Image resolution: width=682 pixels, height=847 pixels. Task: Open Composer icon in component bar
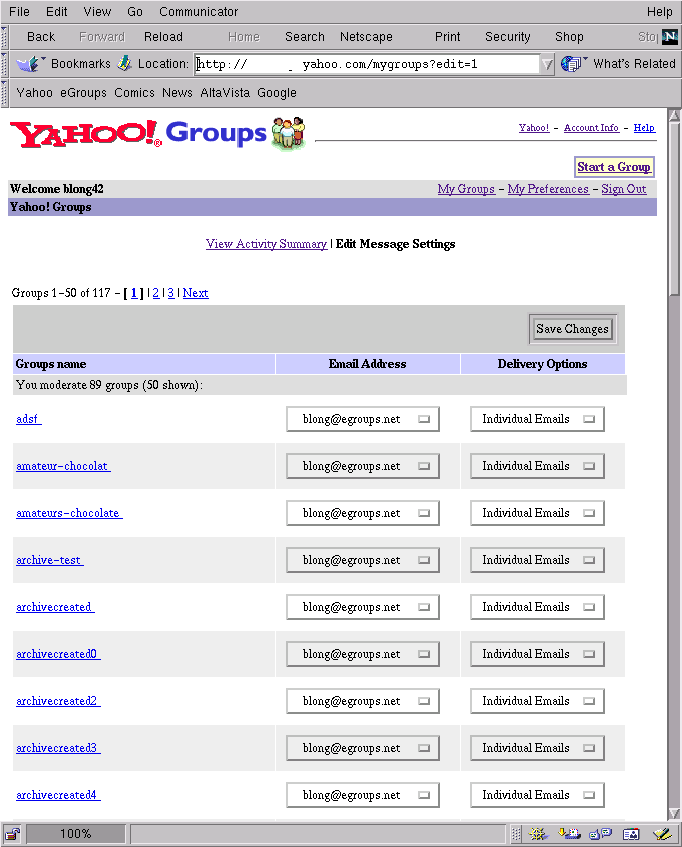point(662,834)
